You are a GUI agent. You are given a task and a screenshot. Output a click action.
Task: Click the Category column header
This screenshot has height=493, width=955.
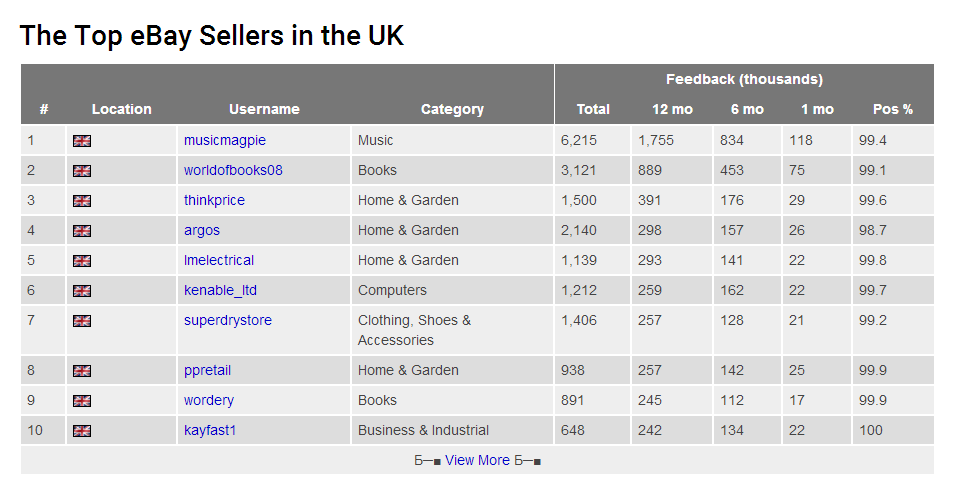(x=452, y=109)
